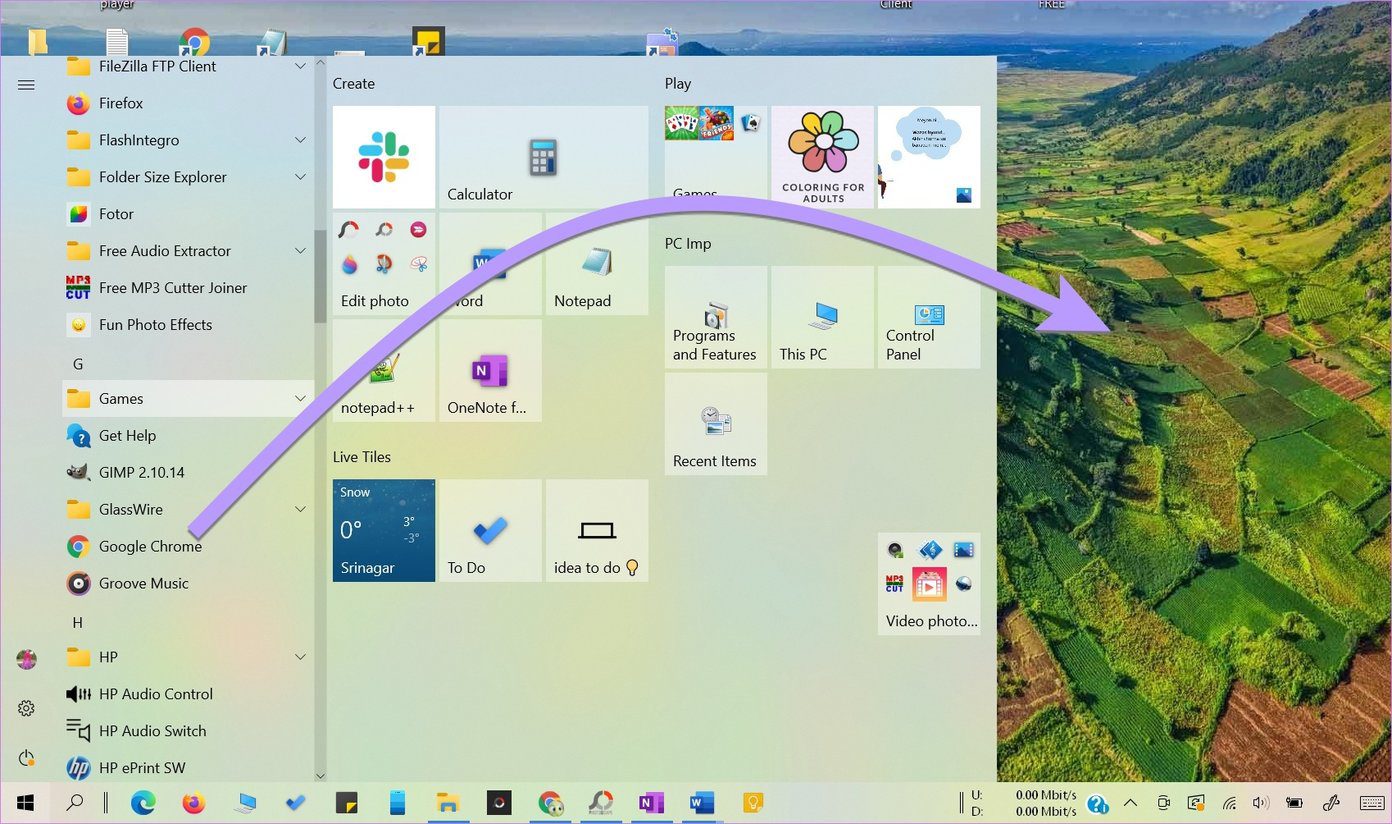This screenshot has width=1392, height=824.
Task: Open the Get Help app
Action: pyautogui.click(x=187, y=436)
